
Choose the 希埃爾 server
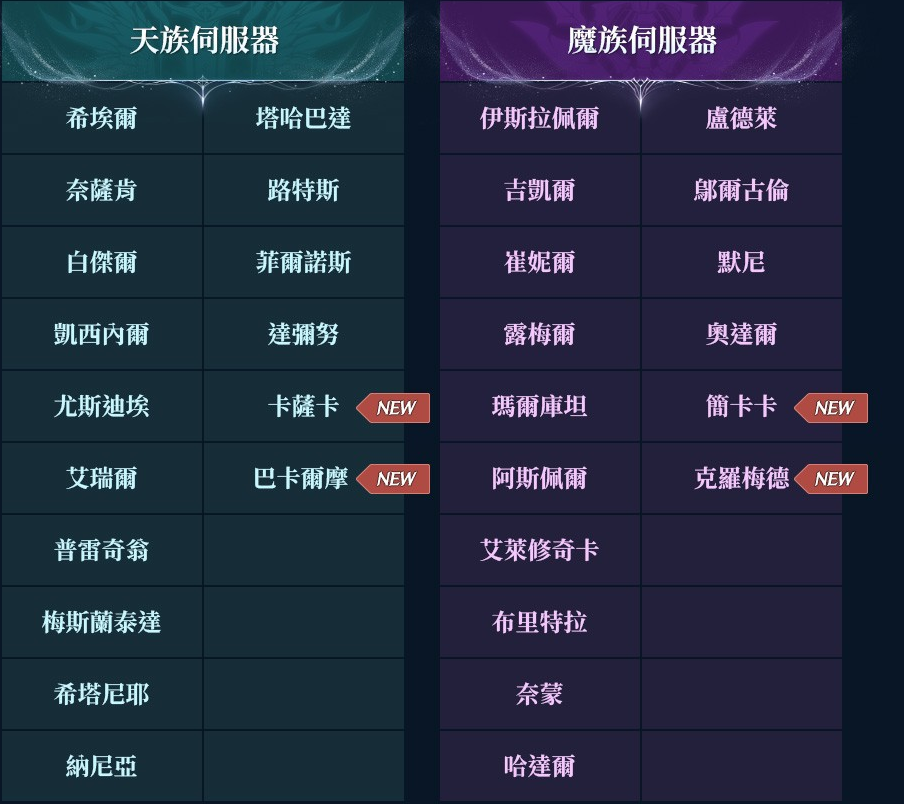[x=101, y=119]
